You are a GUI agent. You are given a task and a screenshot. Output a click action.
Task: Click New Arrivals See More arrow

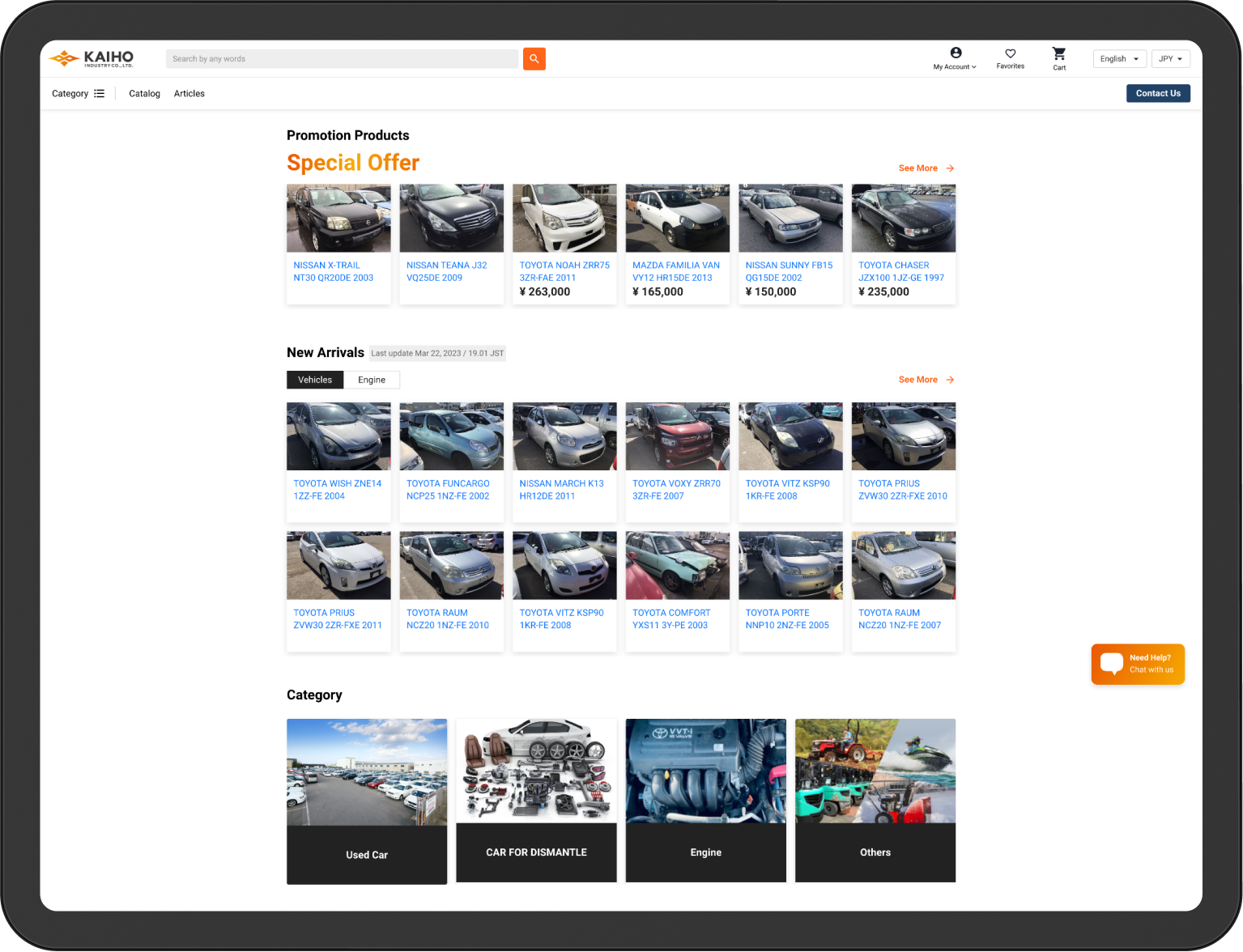(950, 380)
